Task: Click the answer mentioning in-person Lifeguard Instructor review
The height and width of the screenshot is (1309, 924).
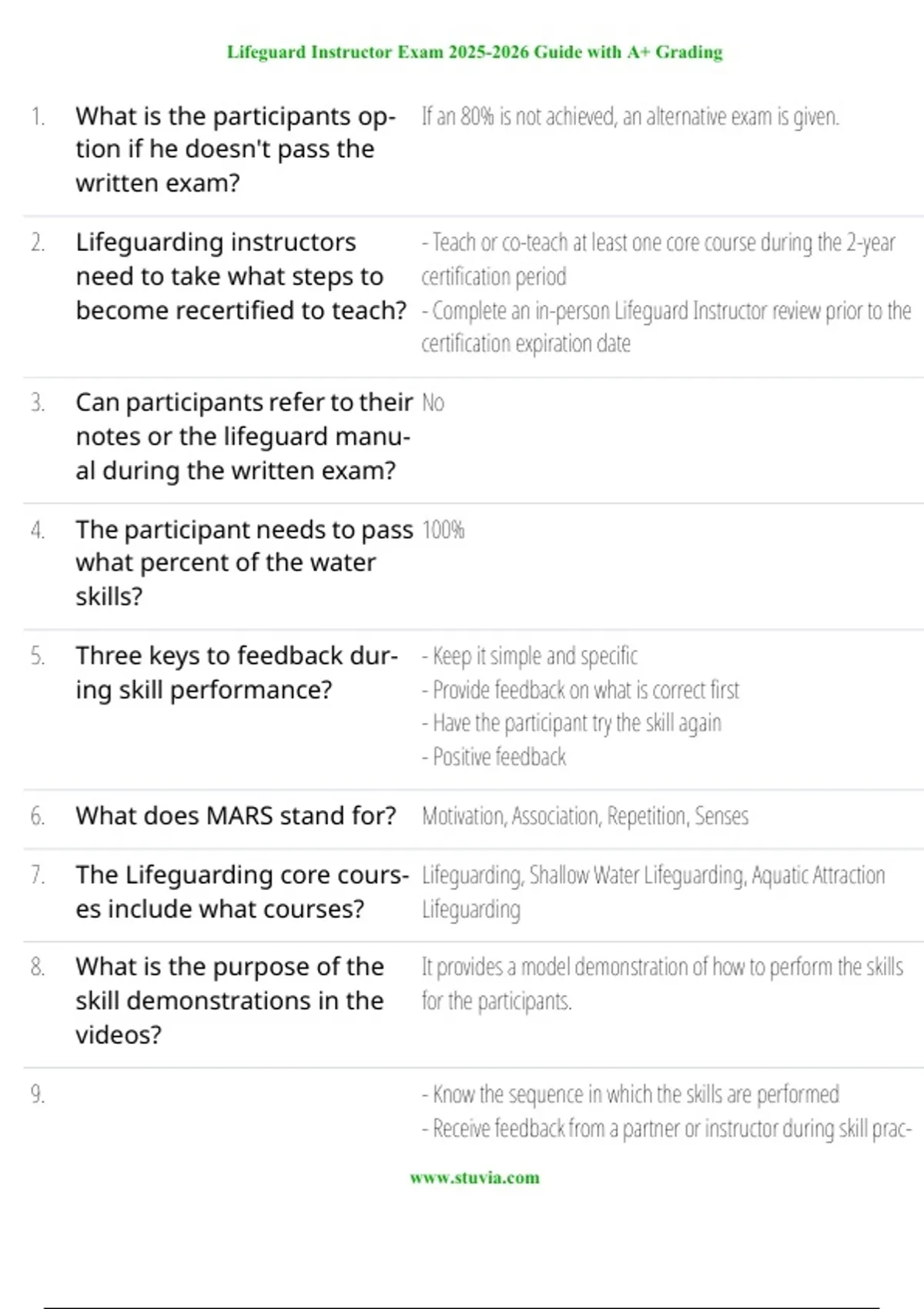Action: (x=666, y=311)
